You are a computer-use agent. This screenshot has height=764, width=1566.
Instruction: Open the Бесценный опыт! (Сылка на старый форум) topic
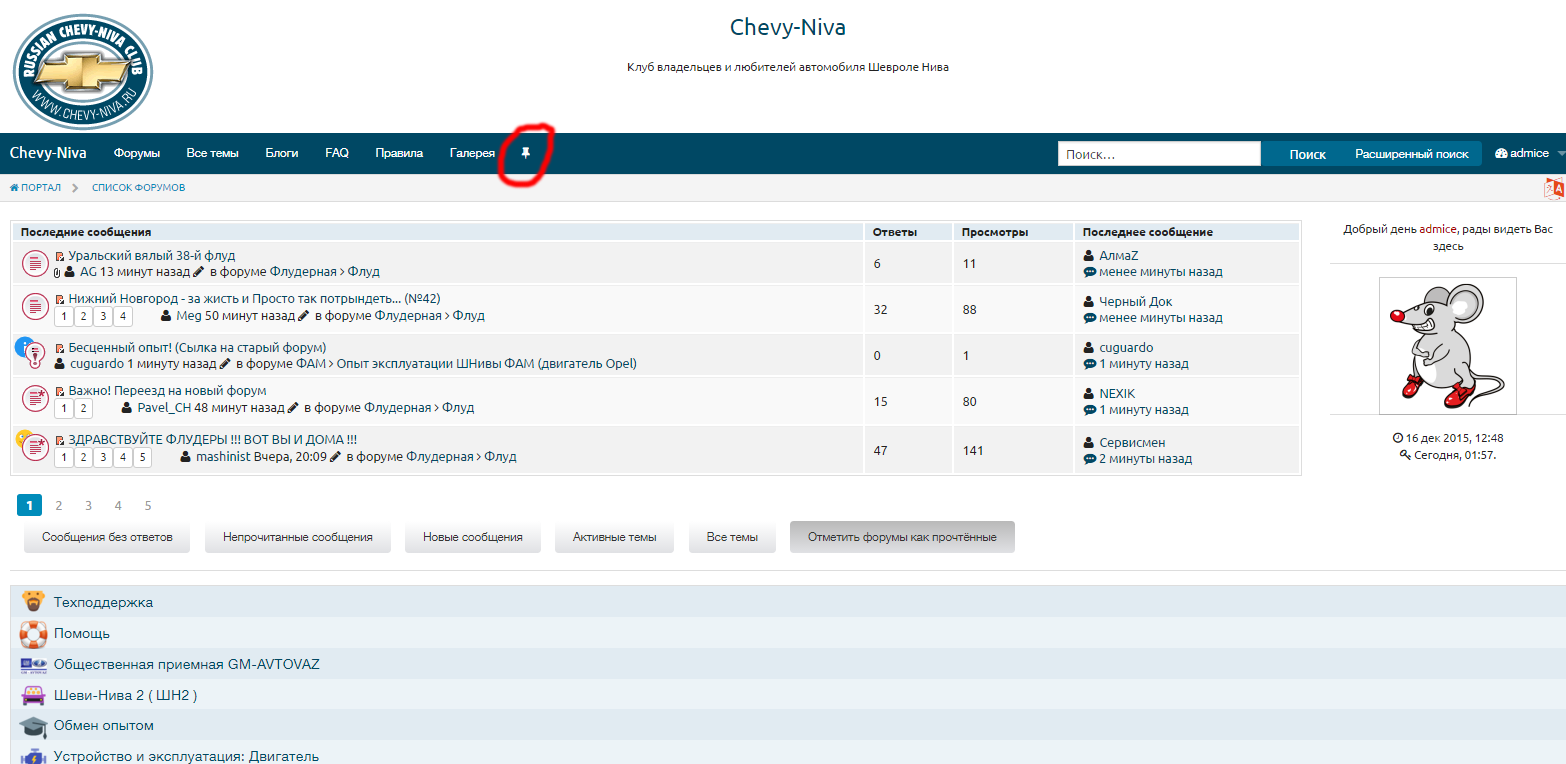point(198,348)
